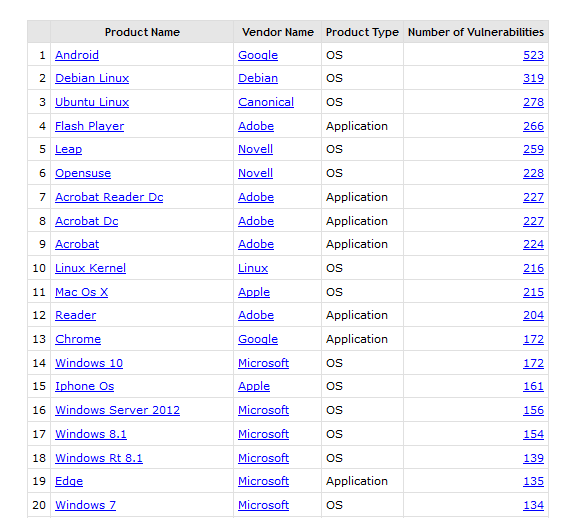Screen dimensions: 575x518
Task: Open the Acrobat product link in row 9
Action: 77,244
